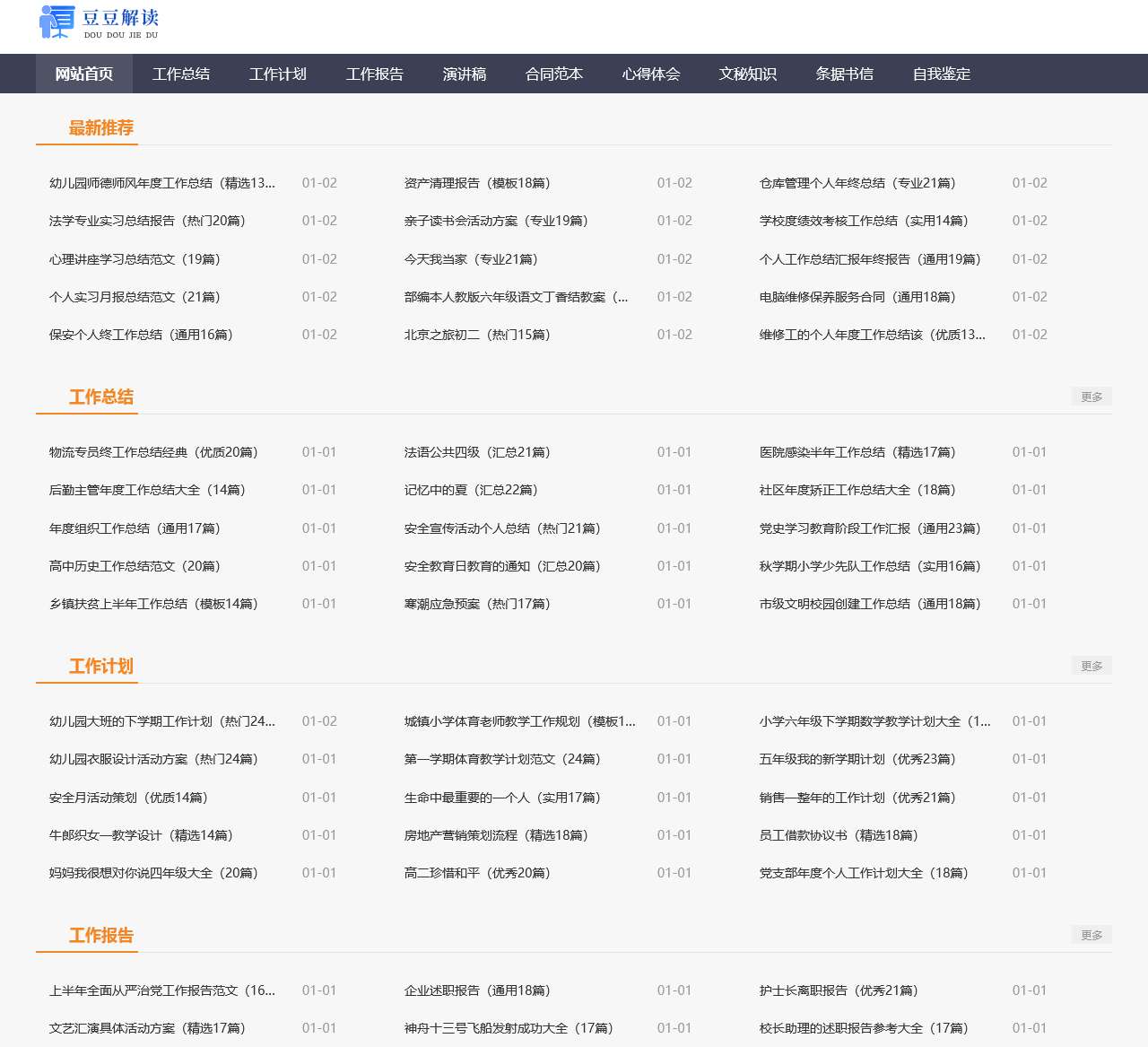Open the 工作总结 navigation menu item
This screenshot has width=1148, height=1047.
pos(180,74)
